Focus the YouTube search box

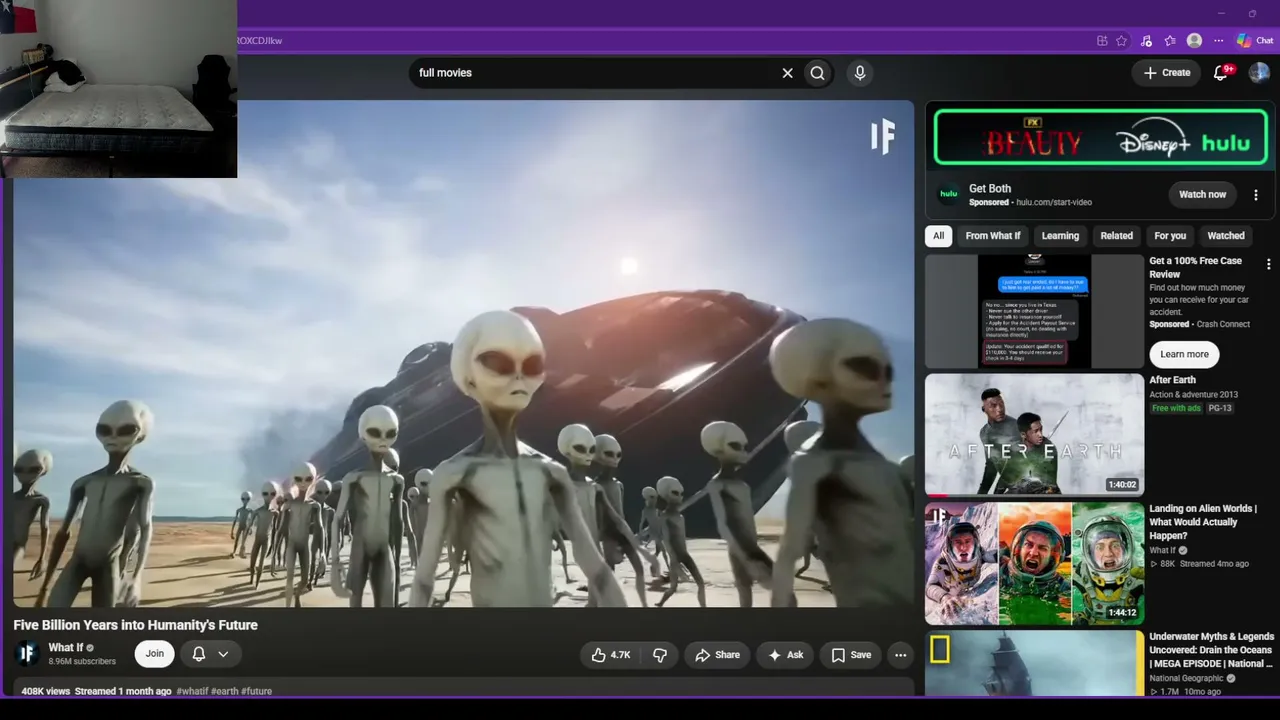[595, 73]
